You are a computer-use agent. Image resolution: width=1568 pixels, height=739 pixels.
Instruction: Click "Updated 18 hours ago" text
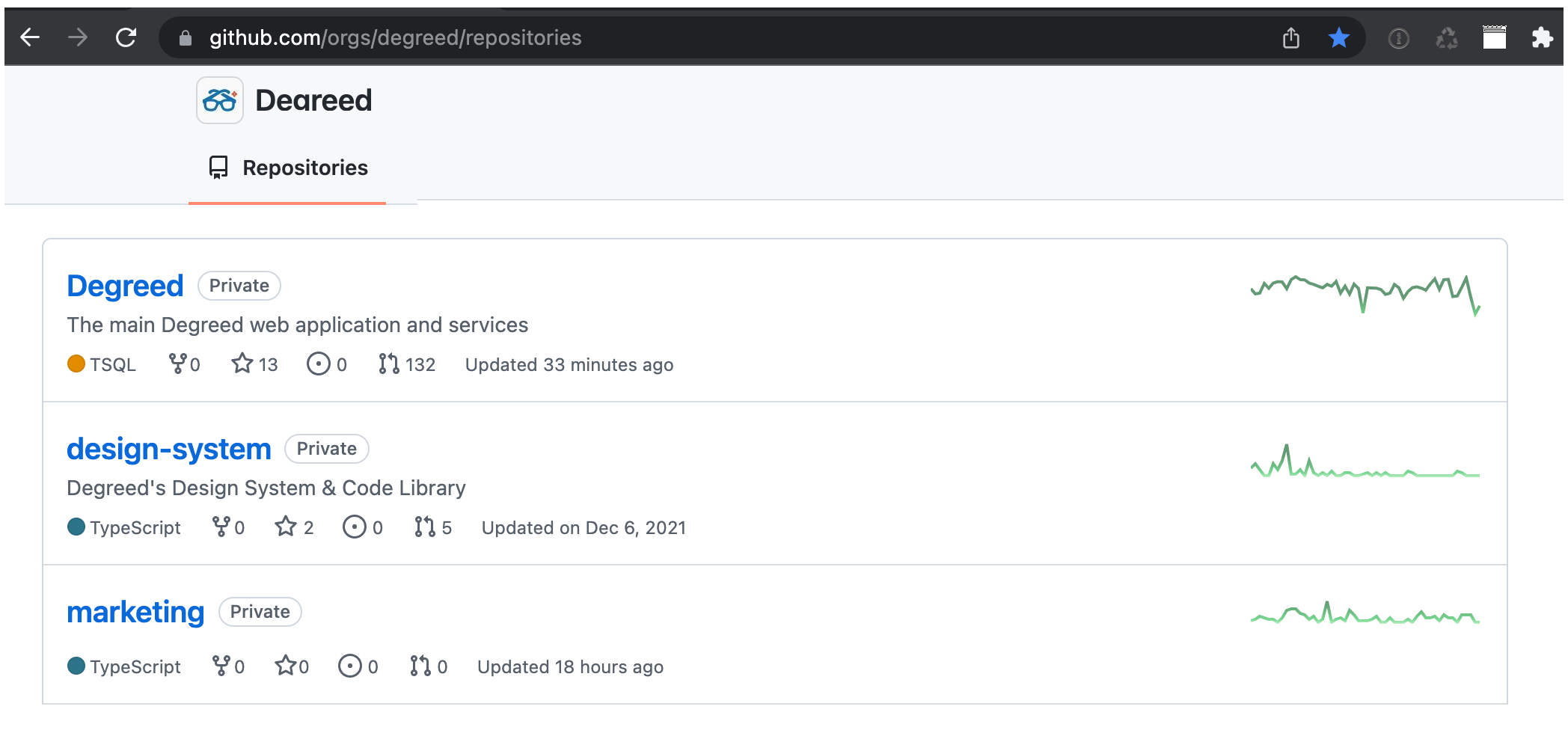tap(571, 666)
